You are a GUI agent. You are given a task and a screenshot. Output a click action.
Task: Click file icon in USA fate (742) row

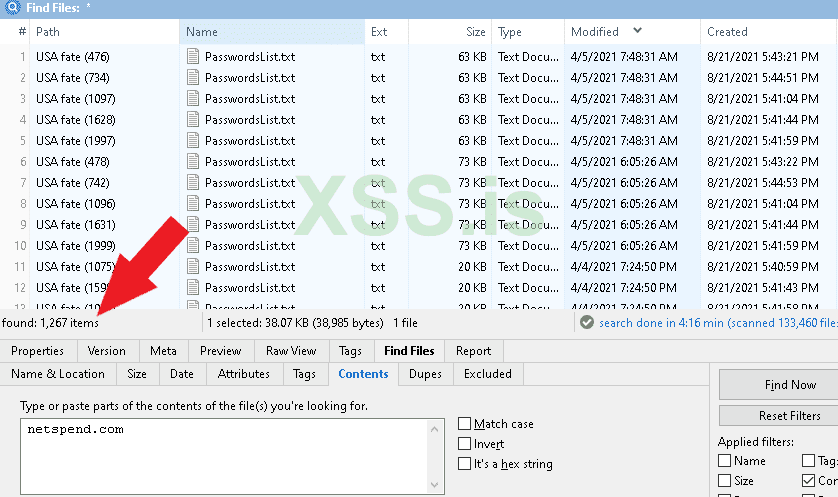click(x=193, y=182)
